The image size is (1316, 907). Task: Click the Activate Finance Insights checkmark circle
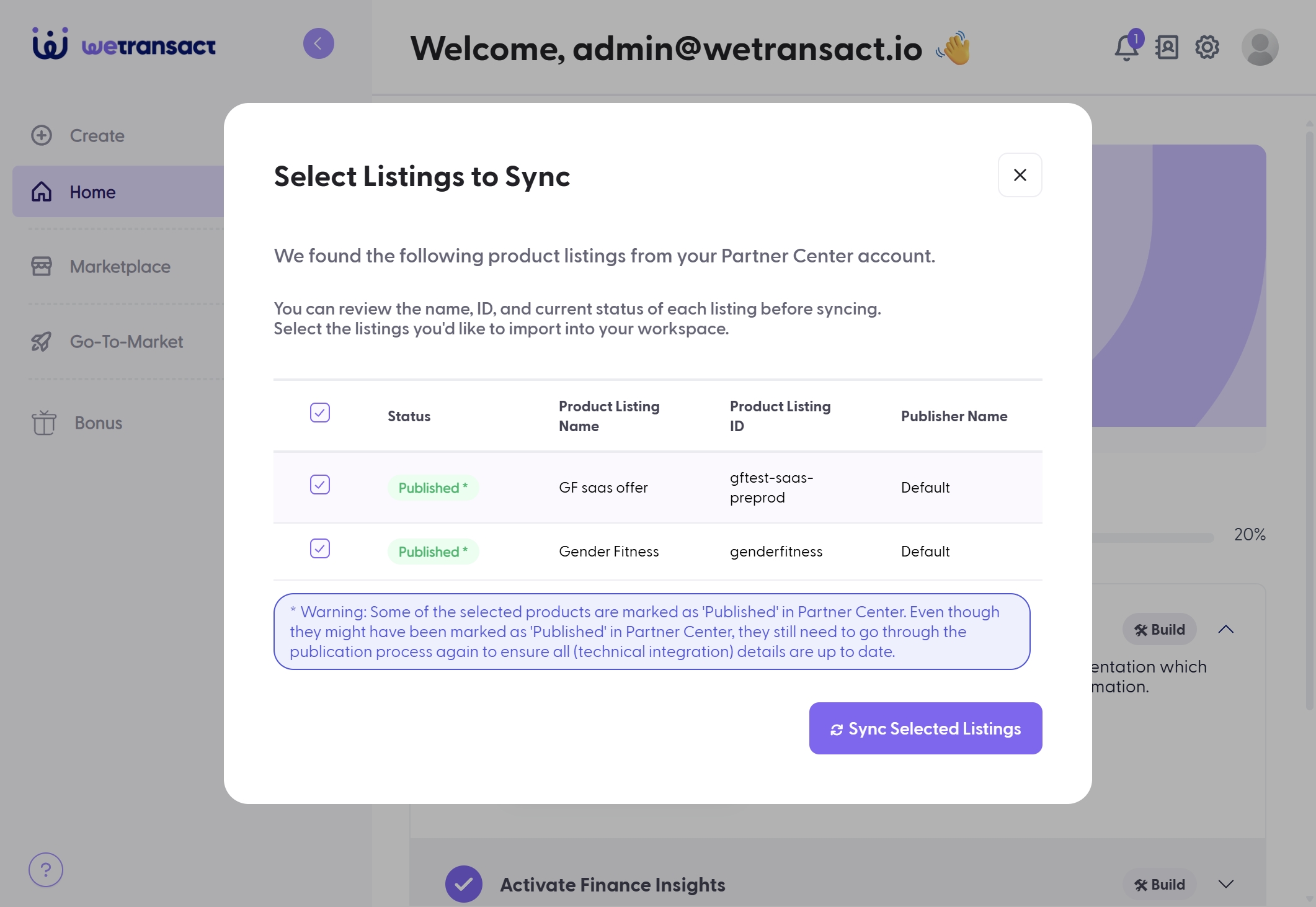click(x=464, y=884)
